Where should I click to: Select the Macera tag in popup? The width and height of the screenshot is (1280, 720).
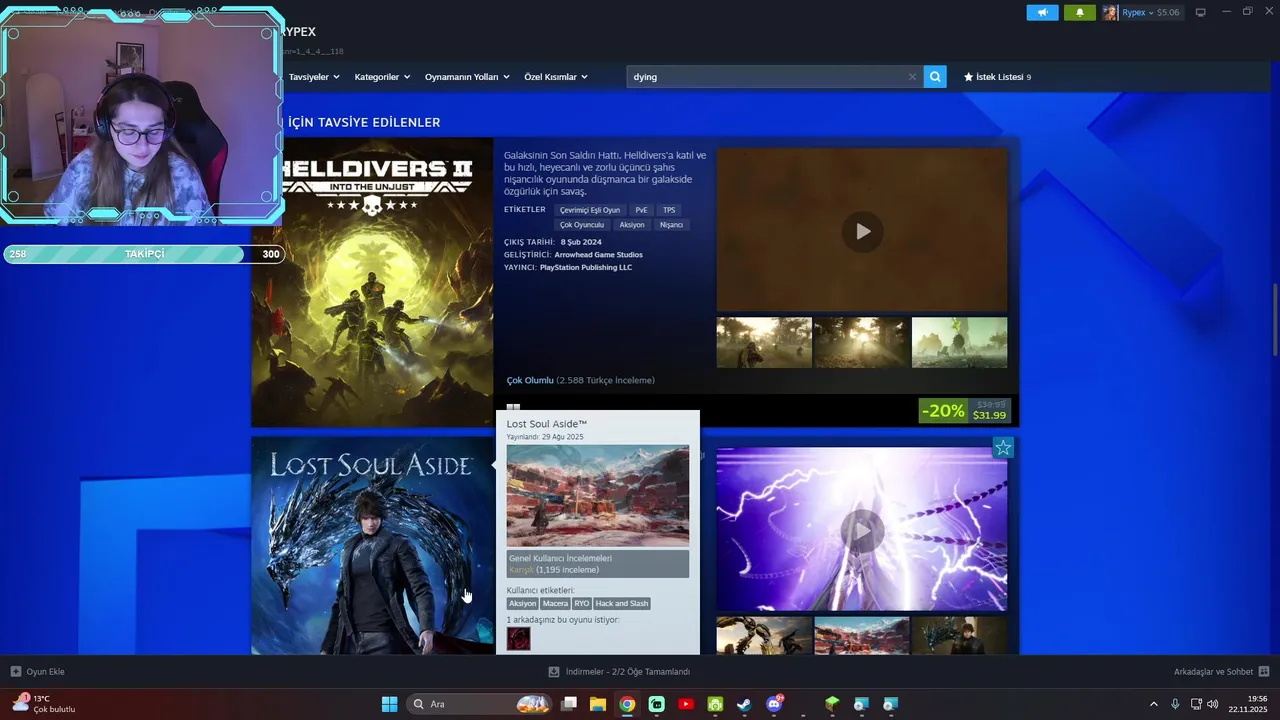click(x=555, y=603)
